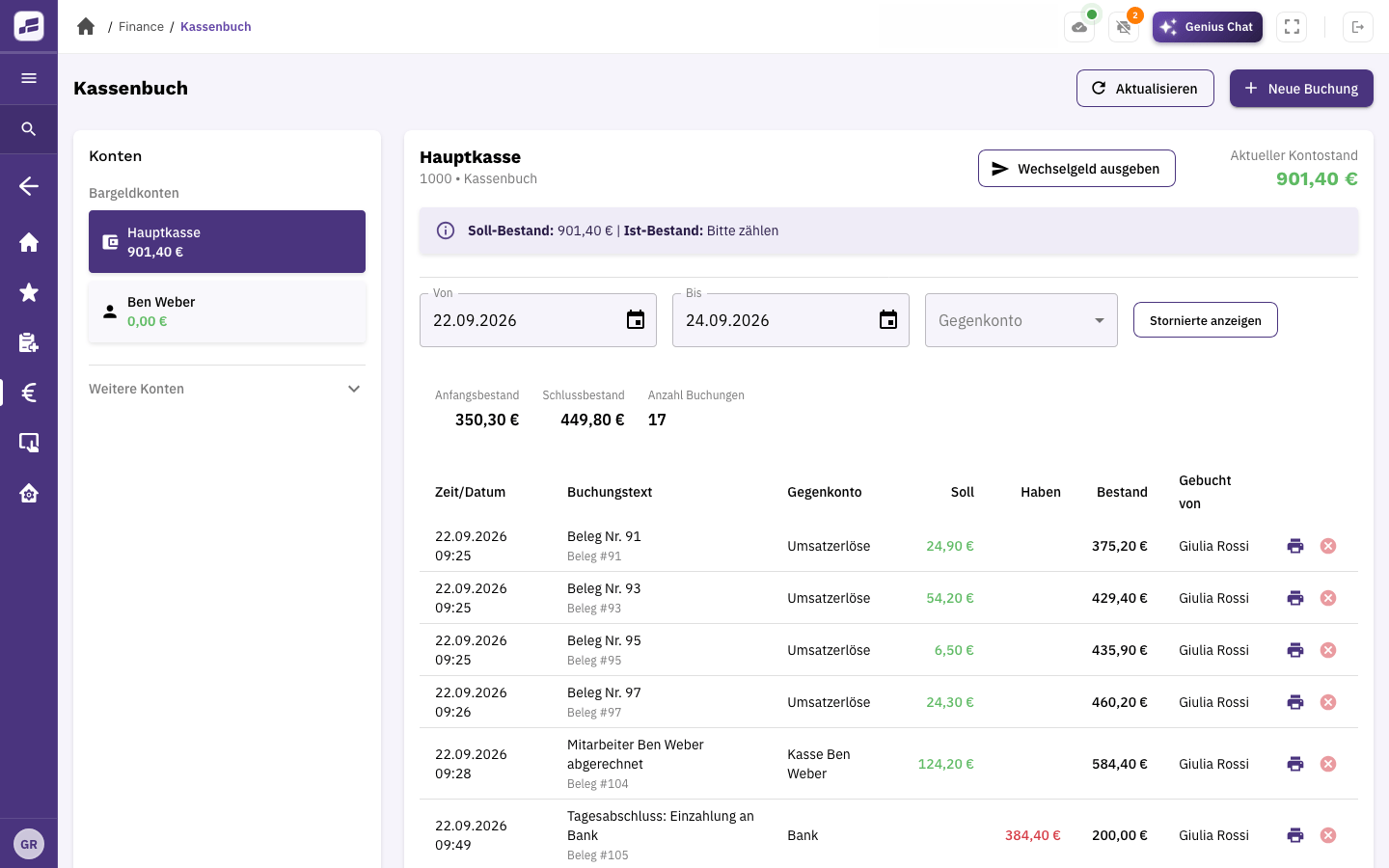The image size is (1389, 868).
Task: Cancel the Beleg Nr. 93 booking
Action: click(1328, 598)
